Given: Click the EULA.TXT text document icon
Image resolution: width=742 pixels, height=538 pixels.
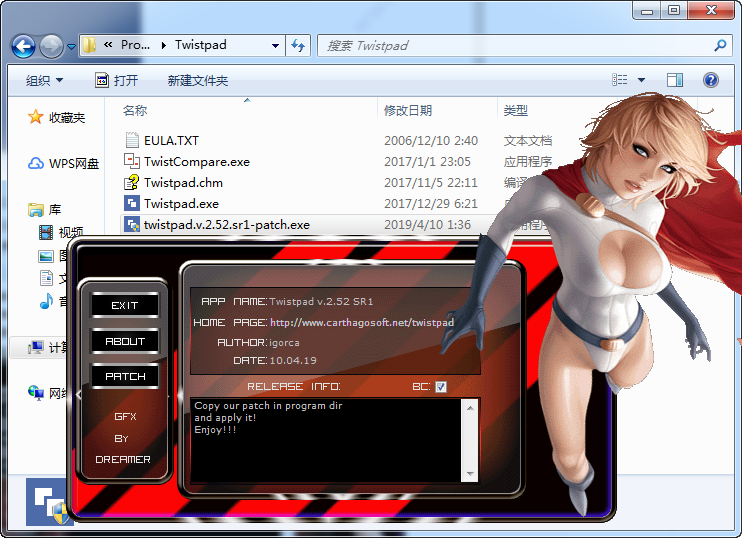Looking at the screenshot, I should pyautogui.click(x=132, y=140).
